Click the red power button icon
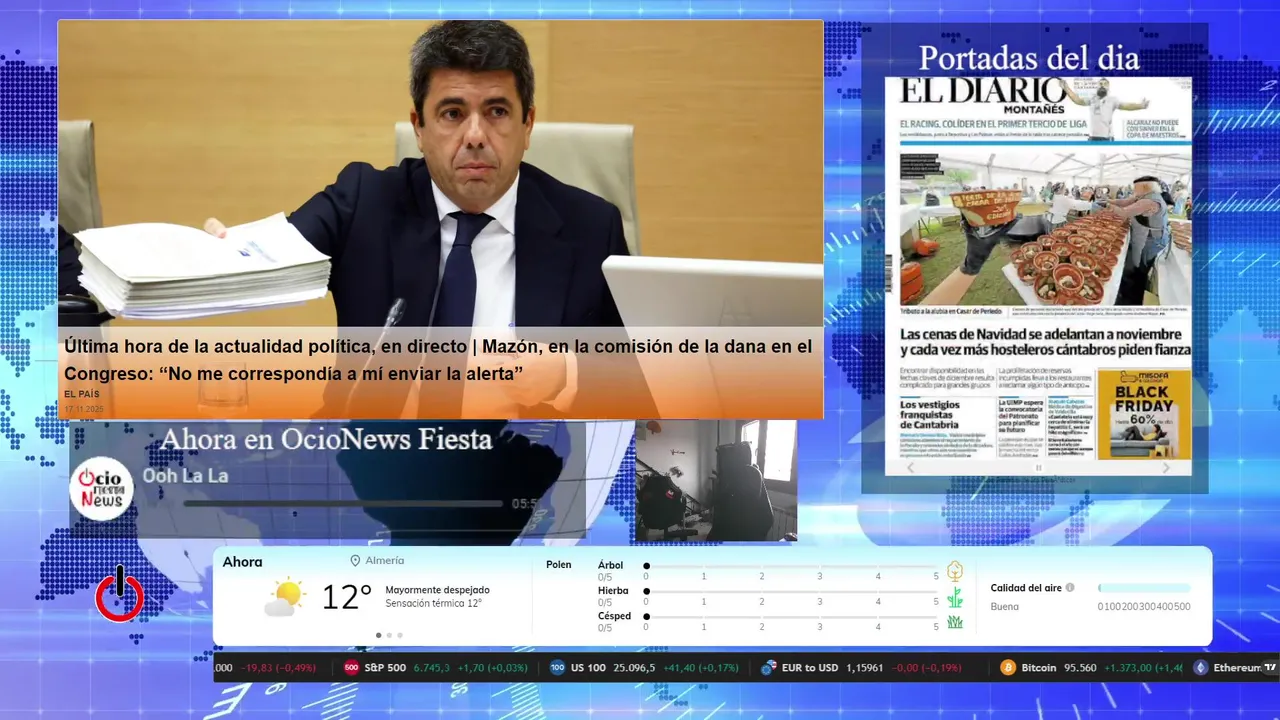This screenshot has width=1280, height=720. point(120,593)
